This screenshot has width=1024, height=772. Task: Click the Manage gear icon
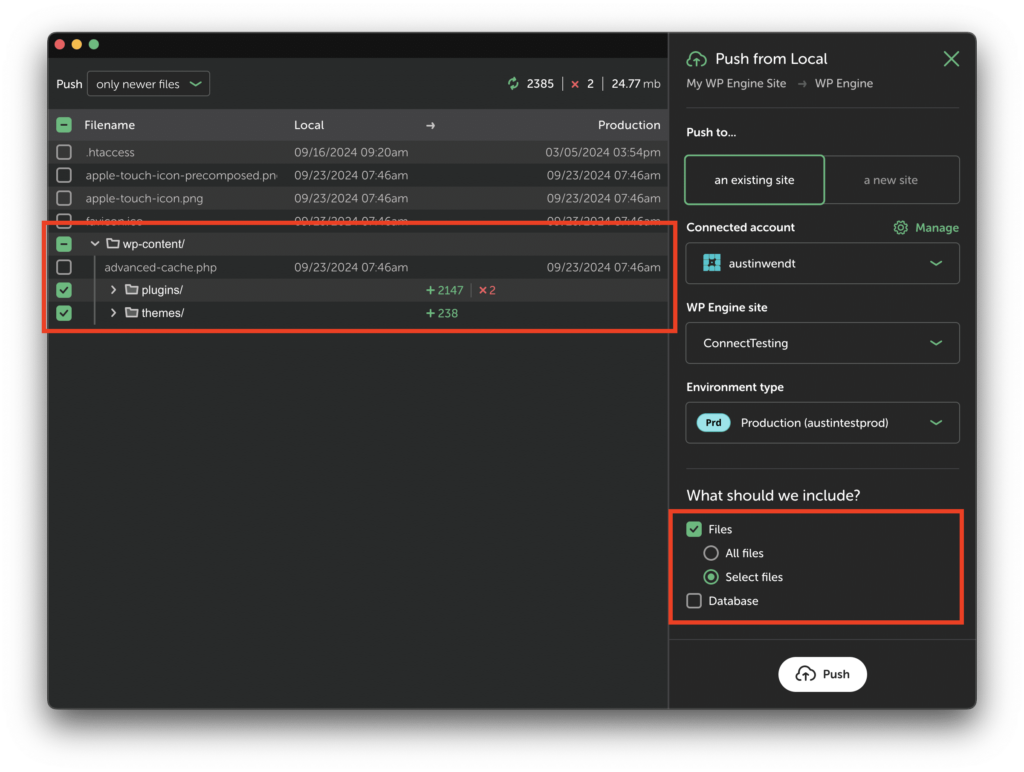pos(901,228)
